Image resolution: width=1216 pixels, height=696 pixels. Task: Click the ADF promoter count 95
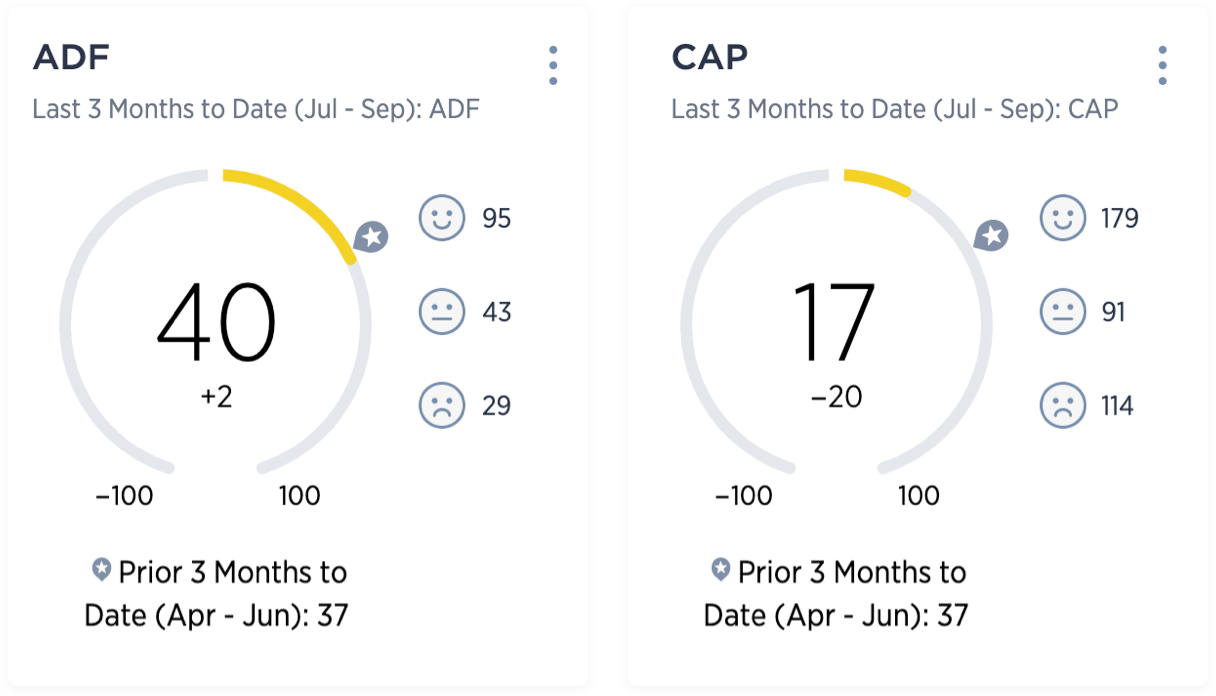pyautogui.click(x=496, y=219)
